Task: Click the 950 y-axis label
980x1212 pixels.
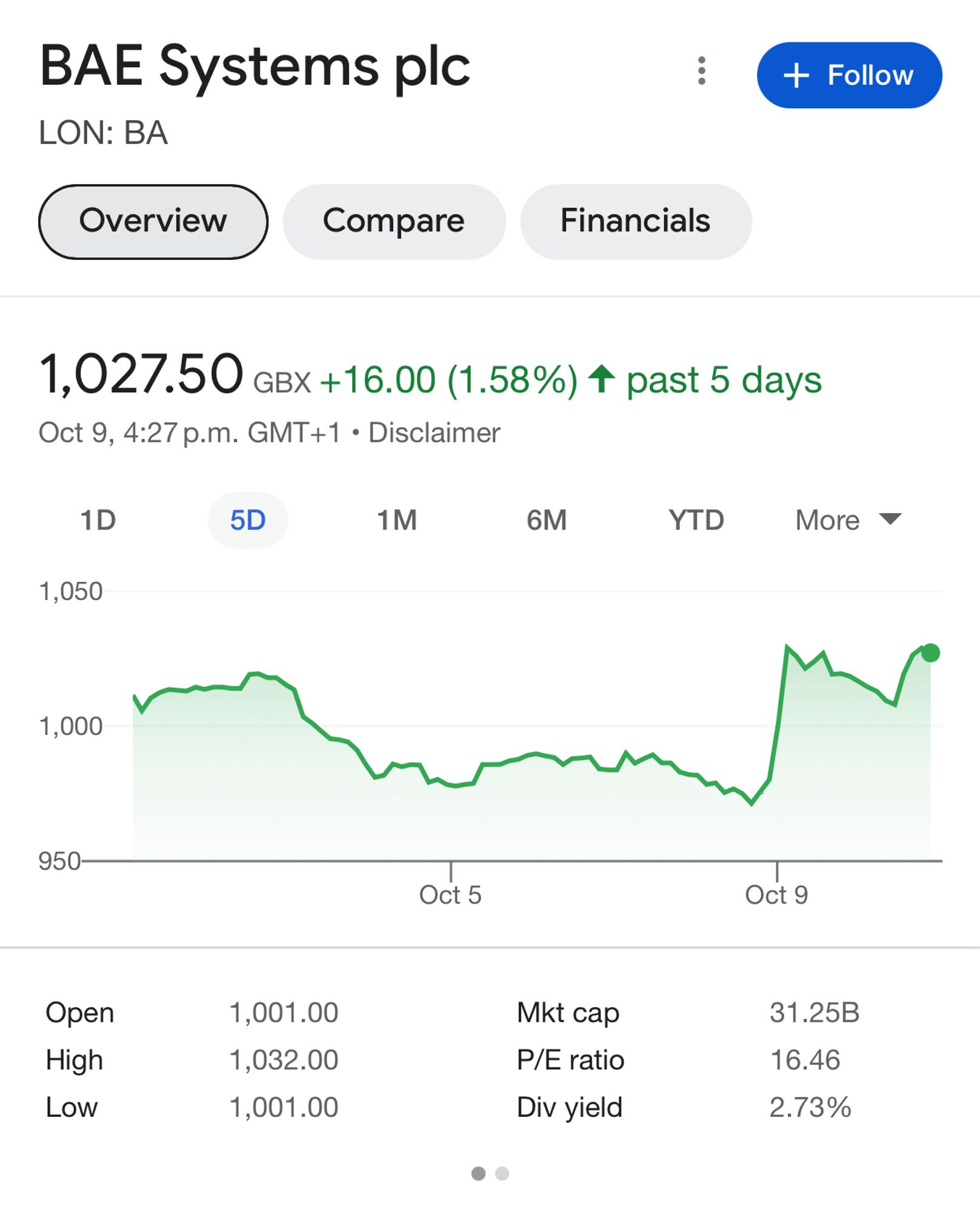Action: pos(59,861)
